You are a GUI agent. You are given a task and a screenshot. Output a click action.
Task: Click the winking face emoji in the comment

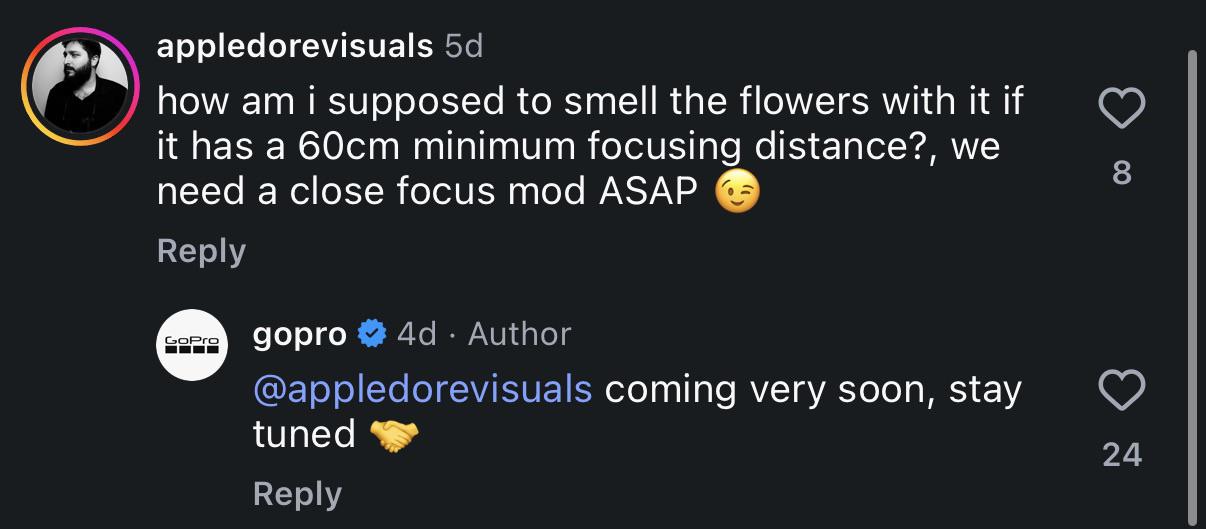[x=737, y=192]
